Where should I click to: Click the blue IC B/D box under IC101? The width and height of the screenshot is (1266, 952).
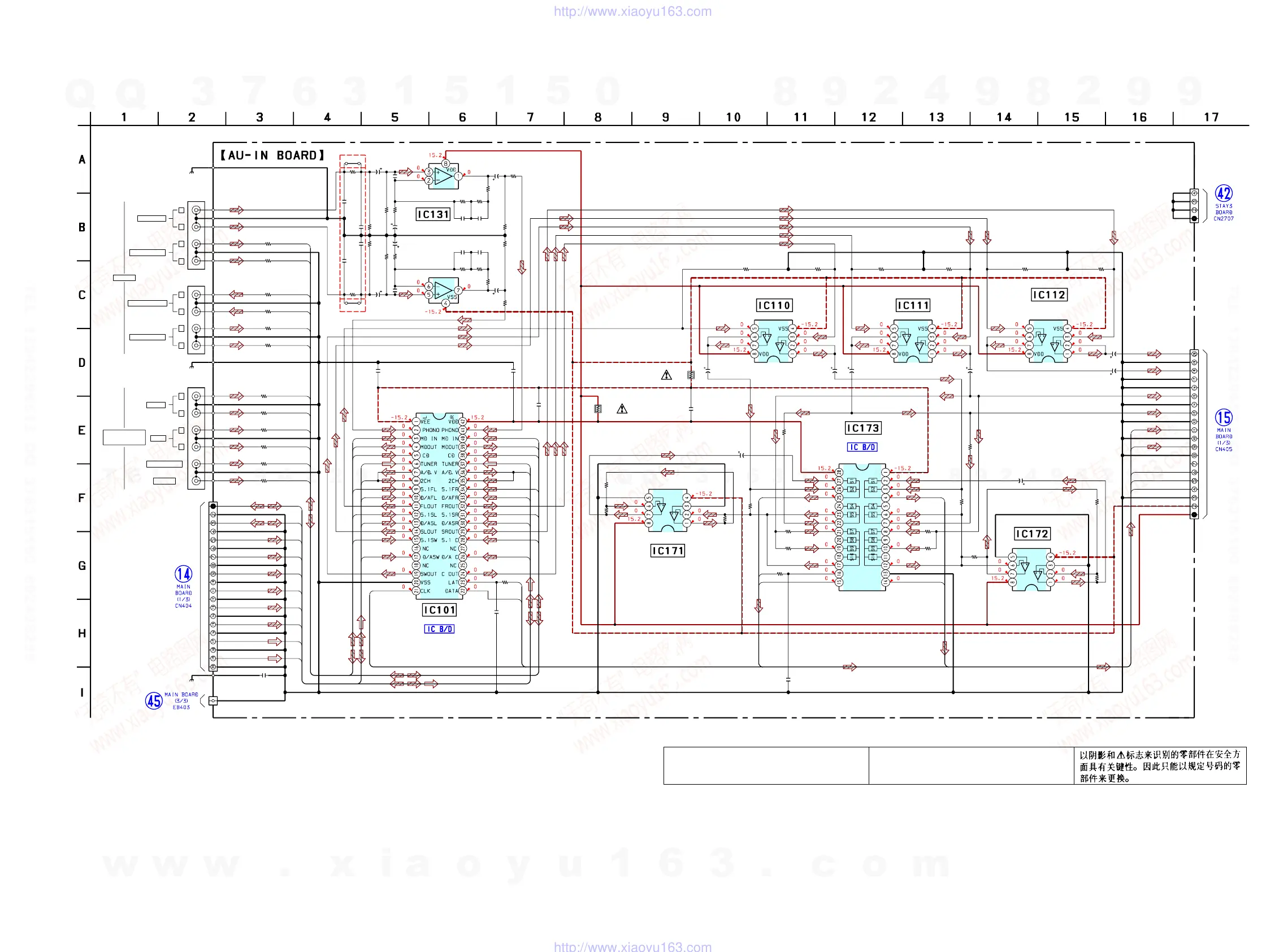coord(439,629)
